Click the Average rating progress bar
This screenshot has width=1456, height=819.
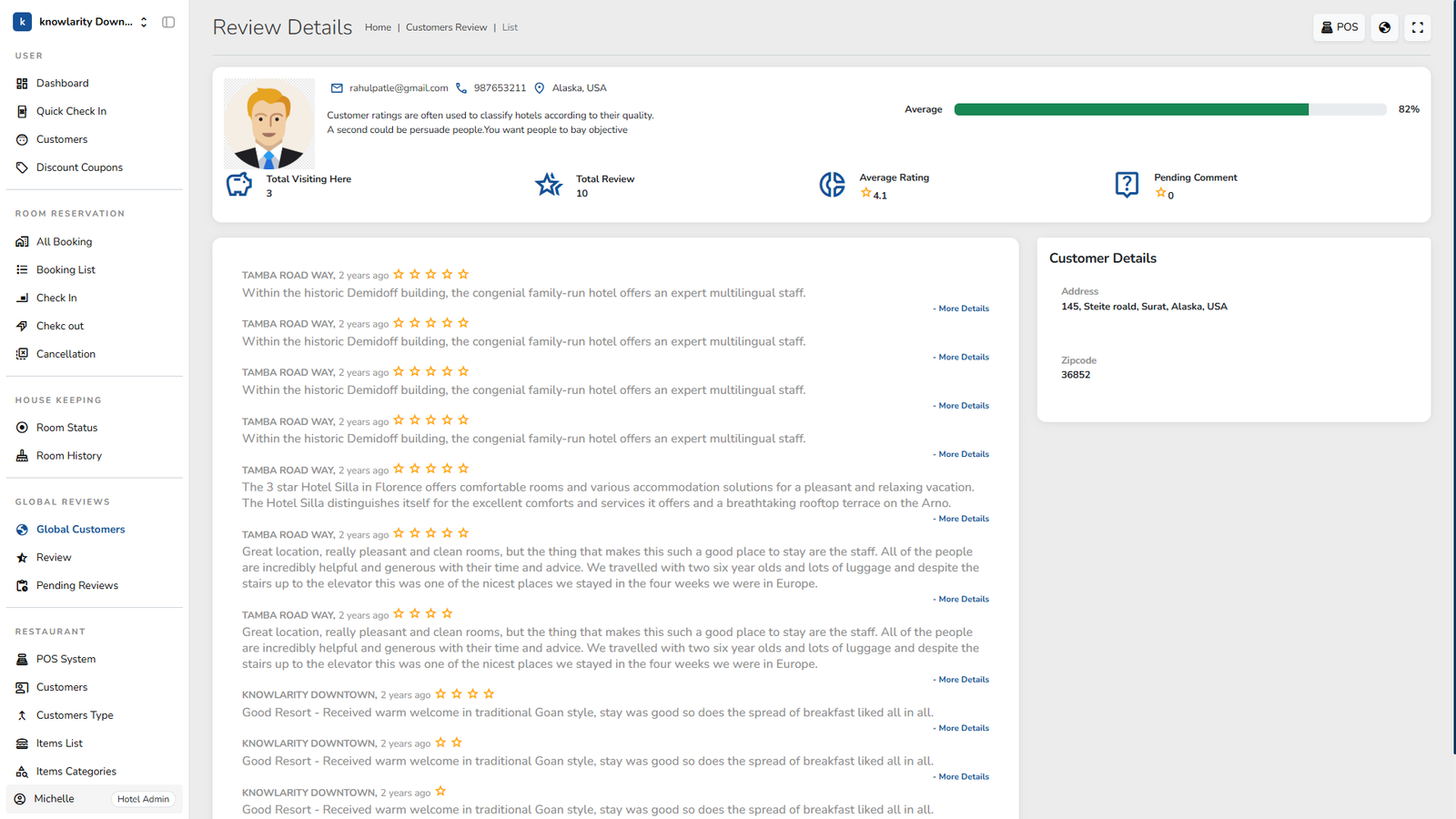coord(1169,109)
